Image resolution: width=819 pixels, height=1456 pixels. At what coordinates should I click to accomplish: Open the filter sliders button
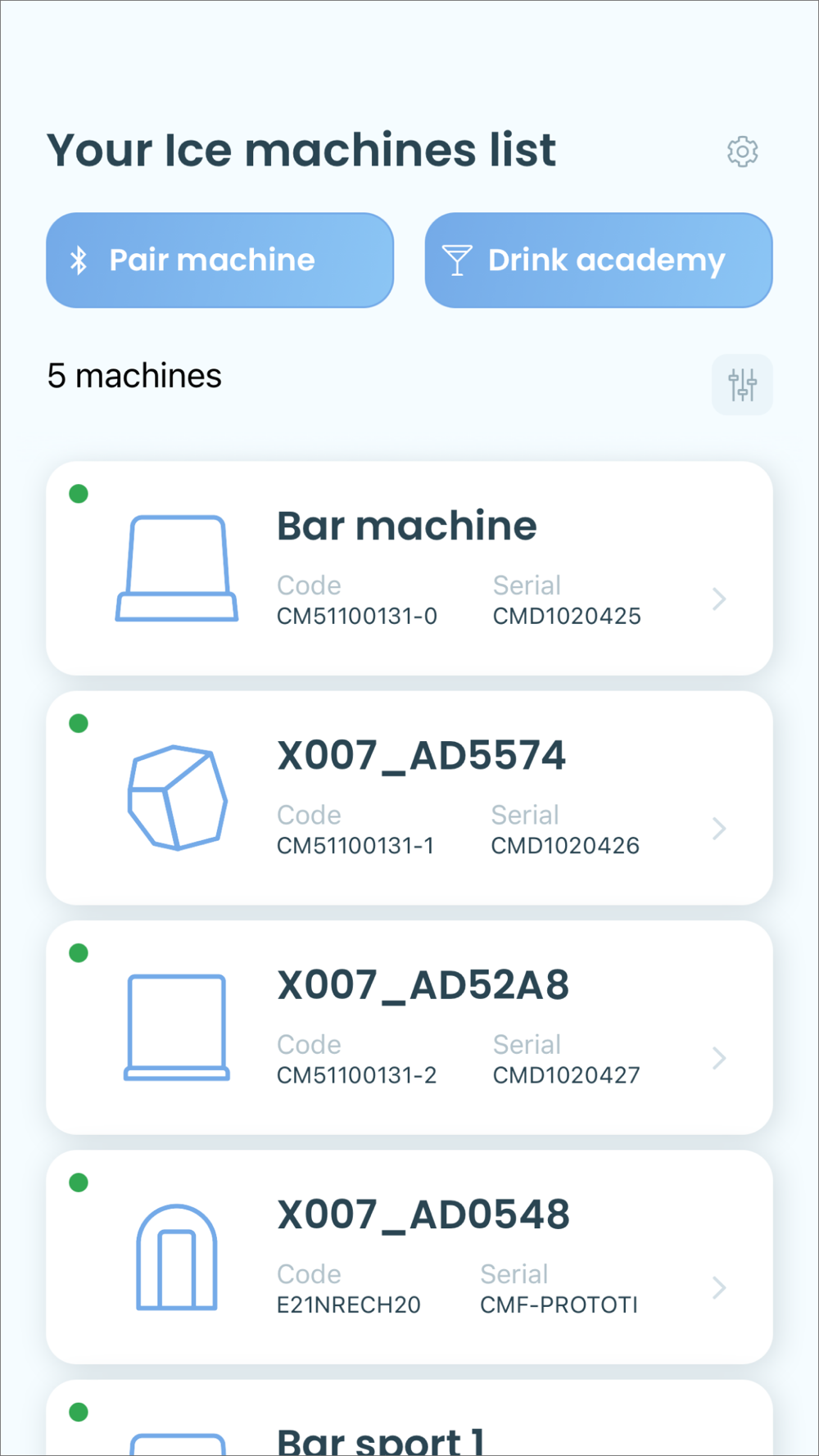[743, 384]
